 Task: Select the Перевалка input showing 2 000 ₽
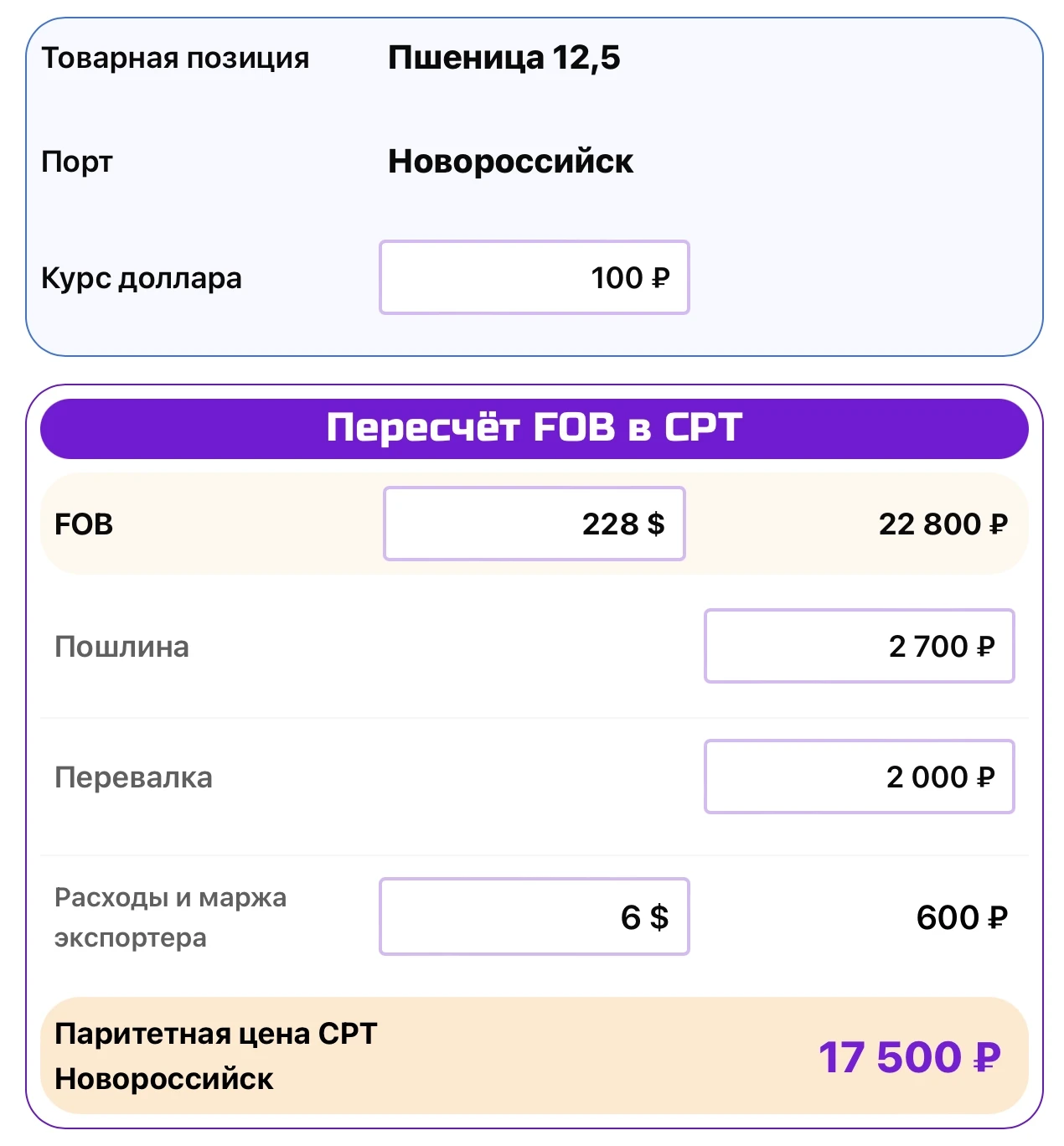tap(859, 777)
